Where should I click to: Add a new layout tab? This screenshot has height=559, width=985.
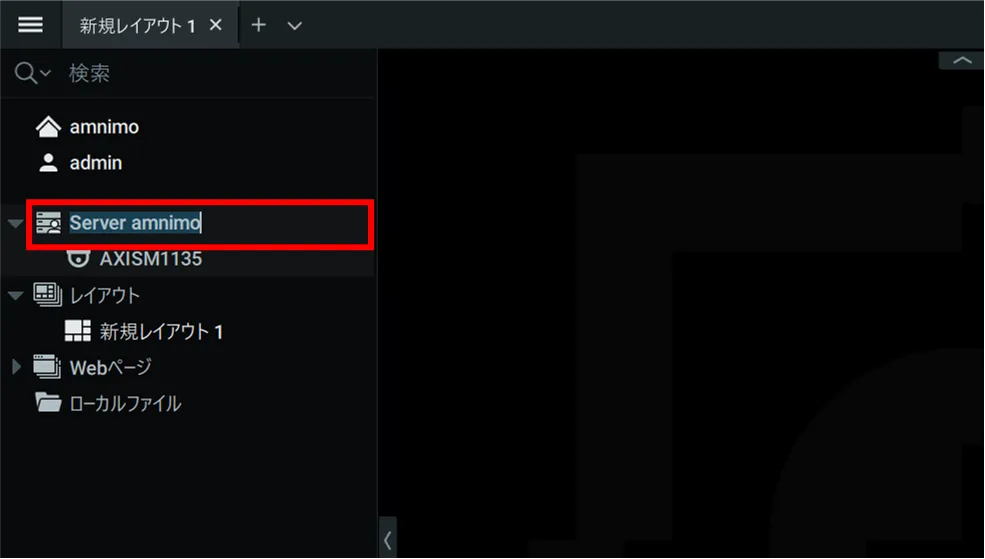259,25
